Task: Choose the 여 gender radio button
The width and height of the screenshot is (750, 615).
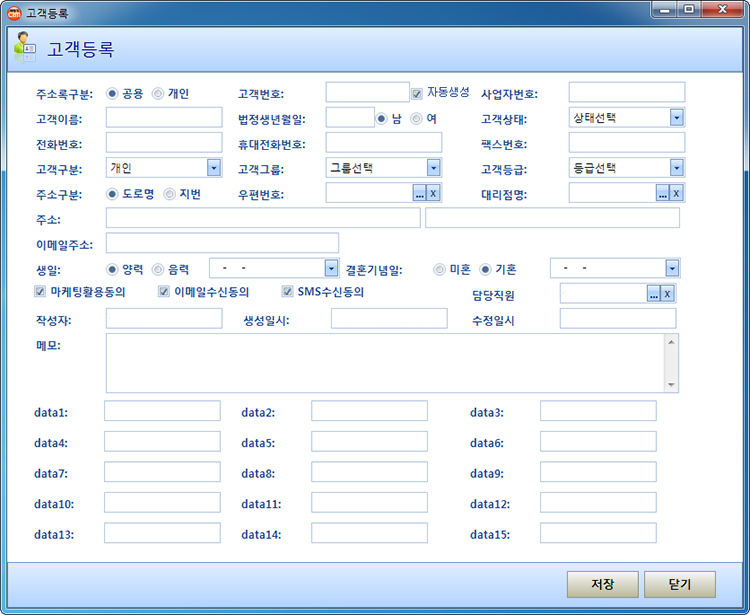Action: [x=417, y=118]
